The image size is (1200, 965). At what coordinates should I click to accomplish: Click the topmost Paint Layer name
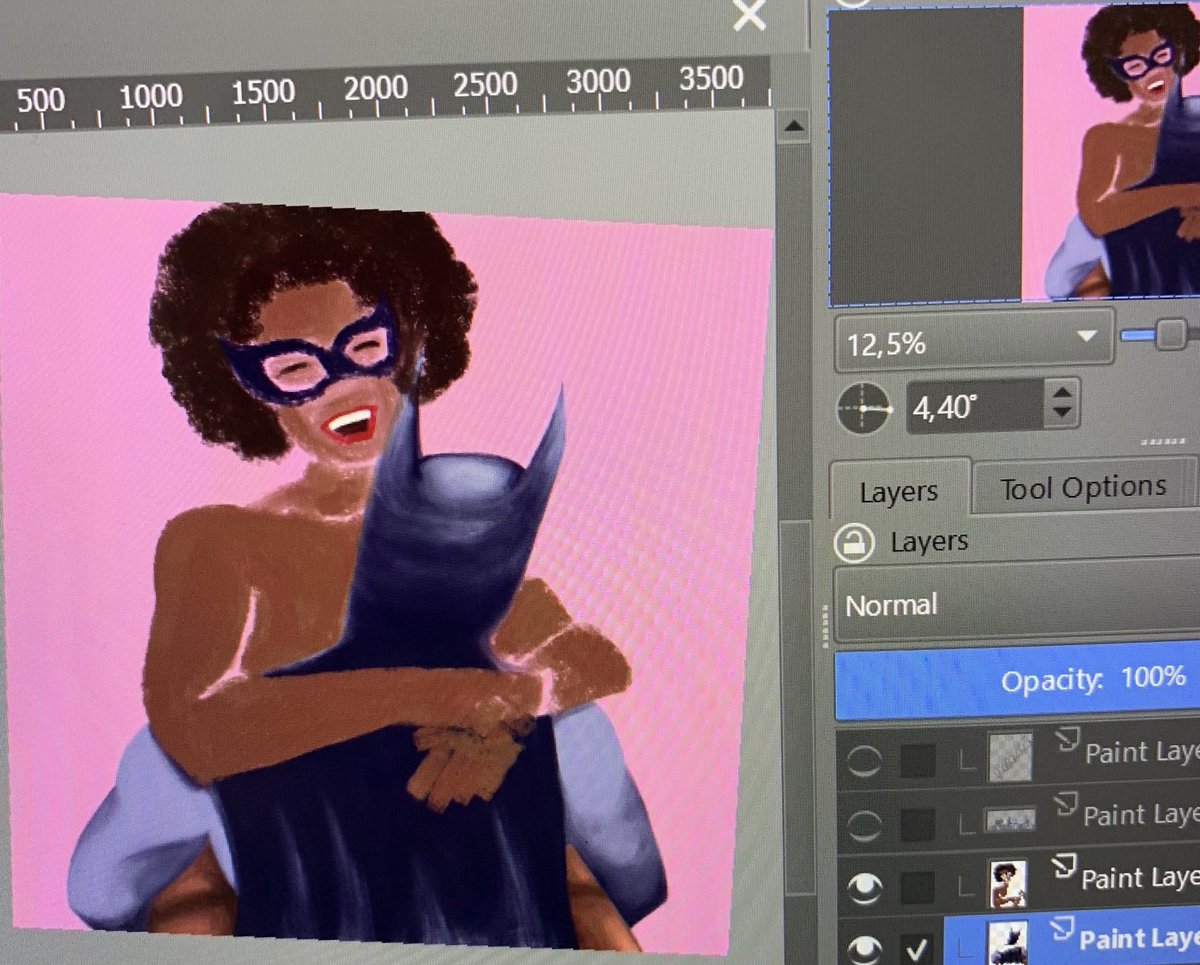1142,752
